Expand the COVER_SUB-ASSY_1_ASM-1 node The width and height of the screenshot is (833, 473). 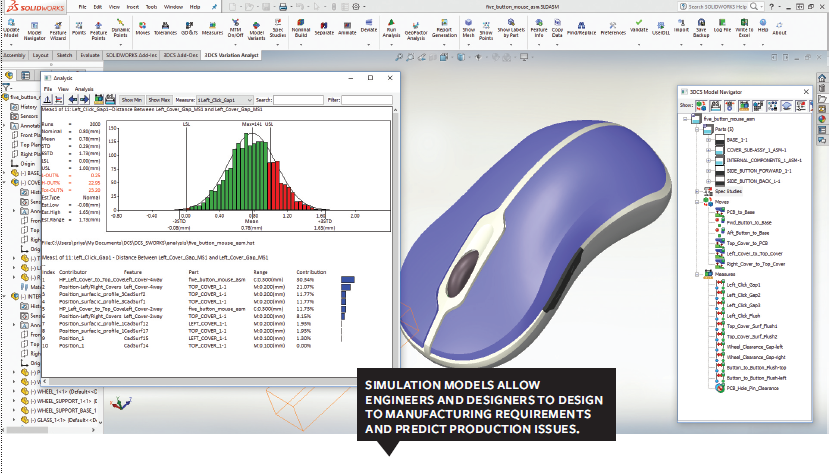point(708,150)
